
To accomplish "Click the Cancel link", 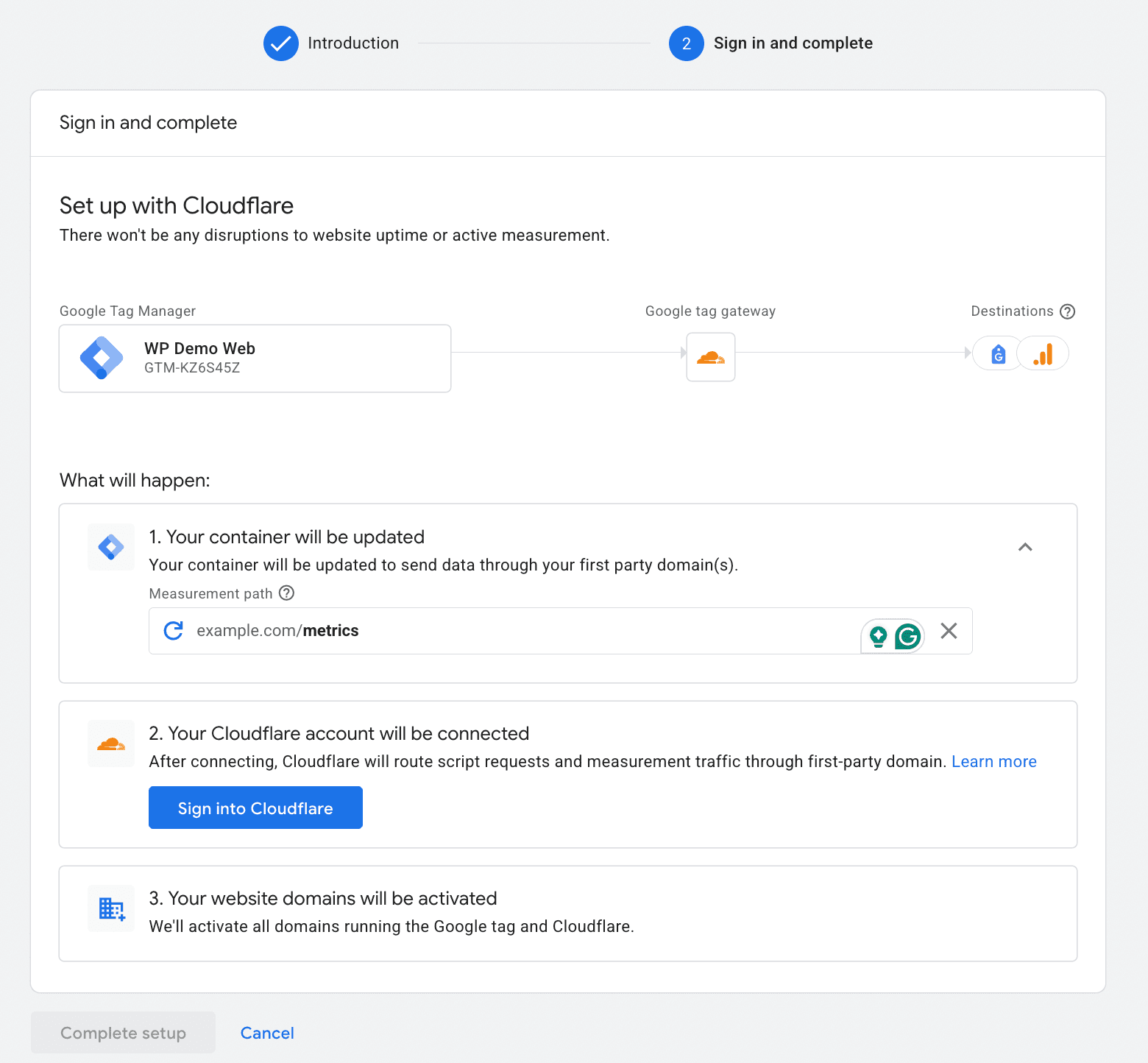I will coord(267,1033).
